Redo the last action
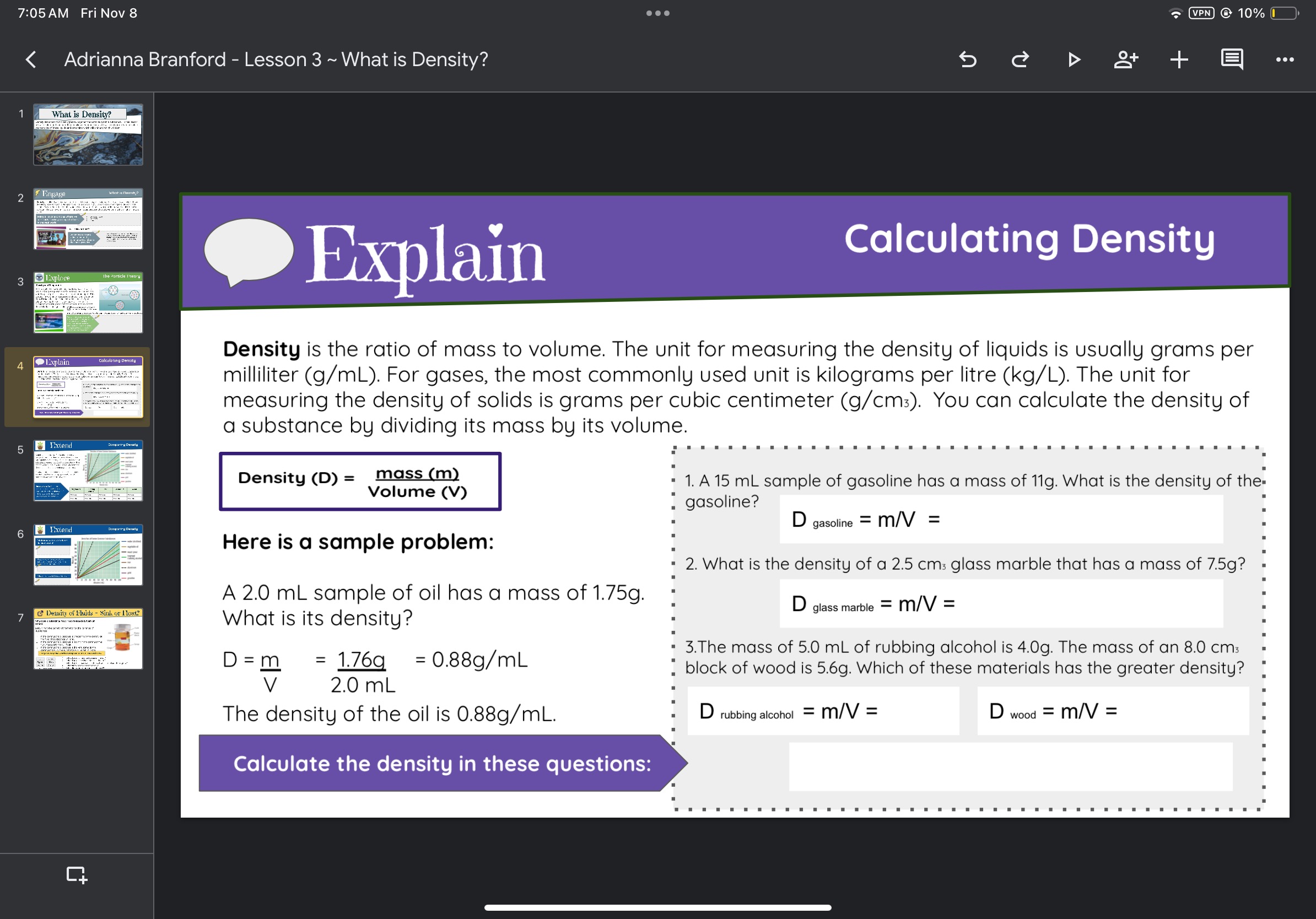 1020,60
